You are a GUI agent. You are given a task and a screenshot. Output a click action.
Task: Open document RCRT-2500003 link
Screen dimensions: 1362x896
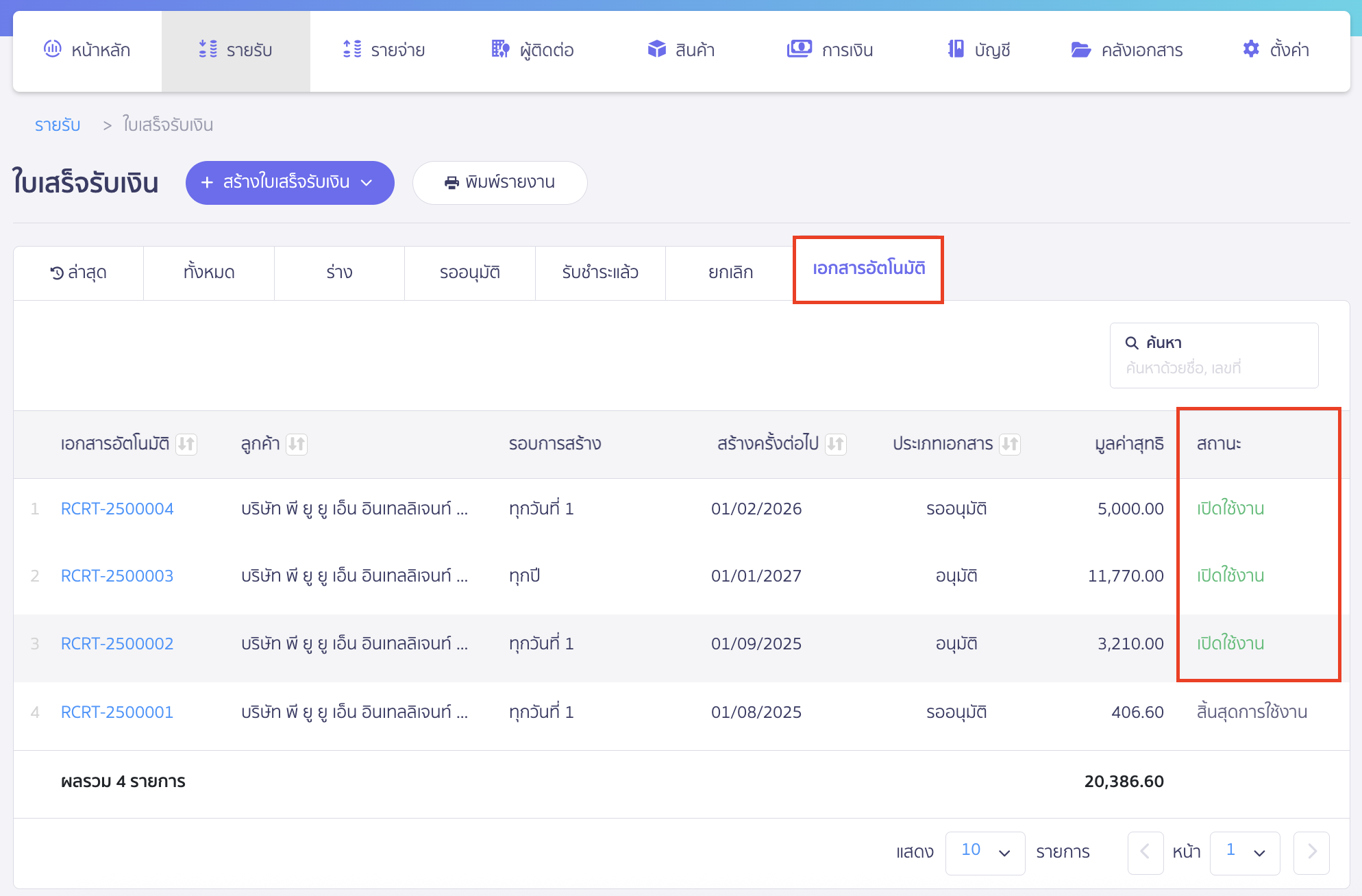(116, 575)
